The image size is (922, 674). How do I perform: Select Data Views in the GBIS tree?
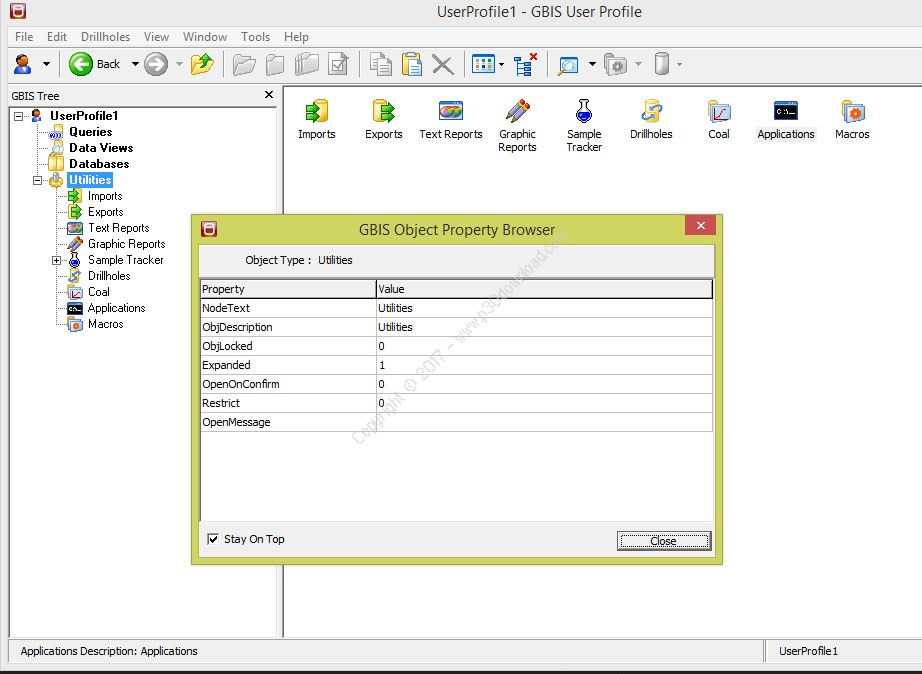101,148
